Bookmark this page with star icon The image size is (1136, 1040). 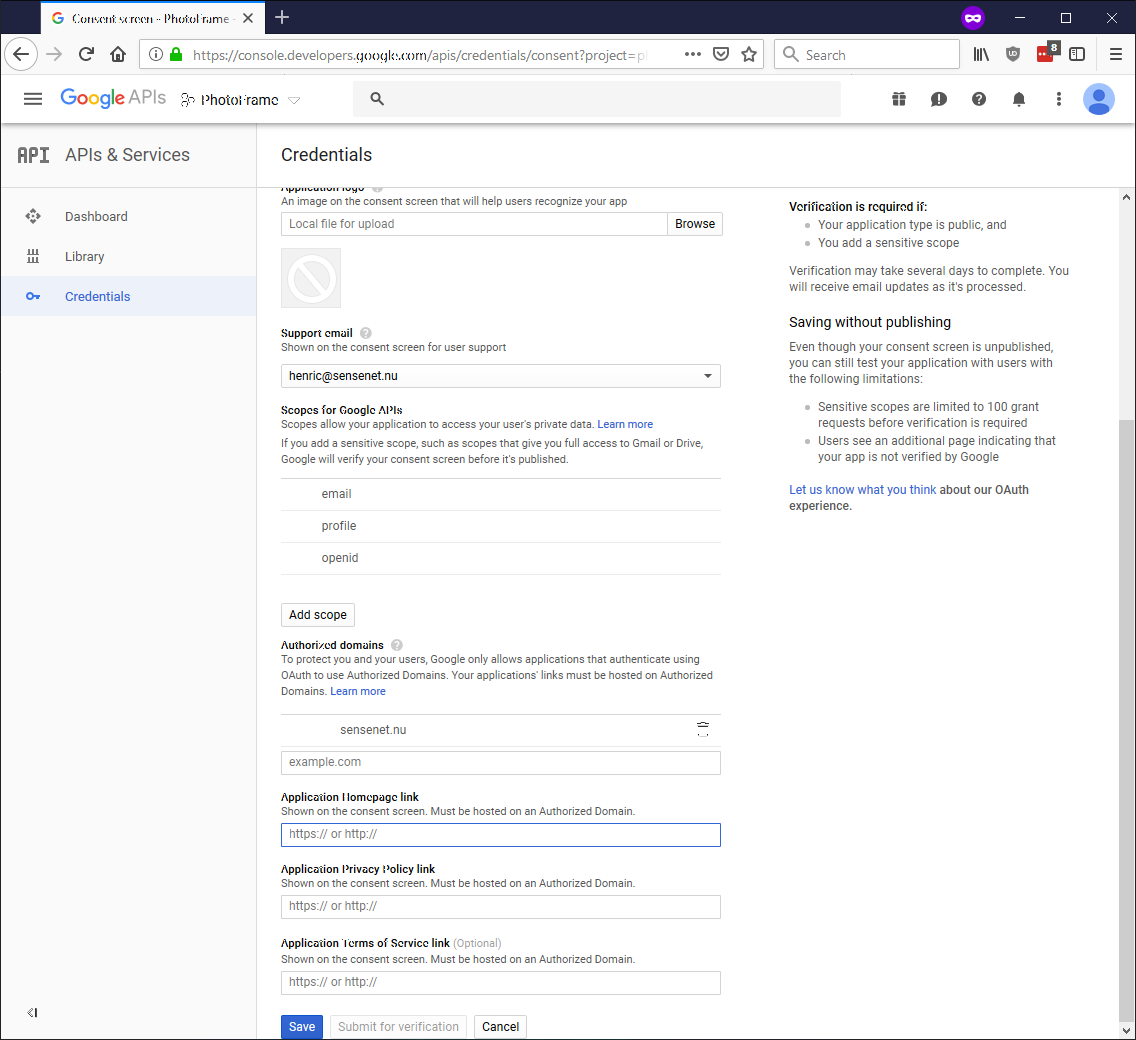click(749, 54)
